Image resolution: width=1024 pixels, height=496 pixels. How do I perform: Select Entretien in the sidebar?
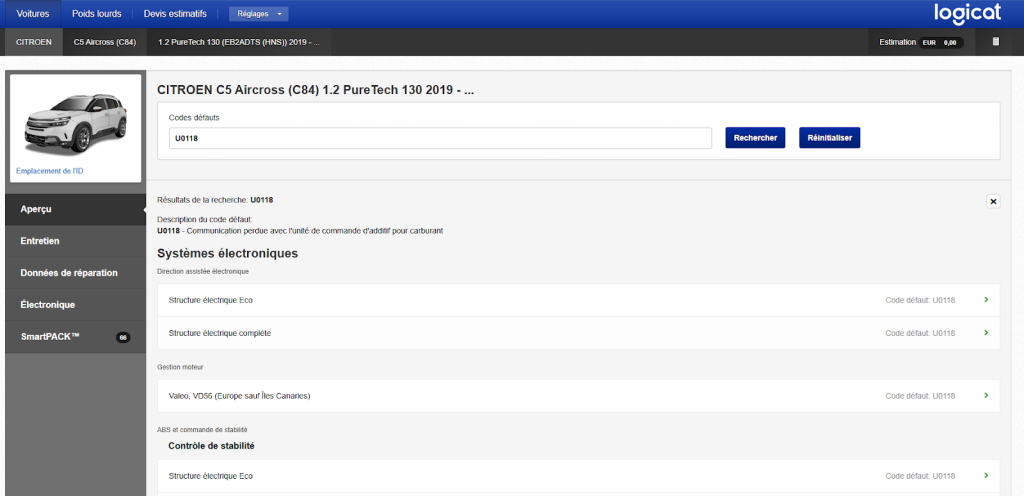pos(75,241)
